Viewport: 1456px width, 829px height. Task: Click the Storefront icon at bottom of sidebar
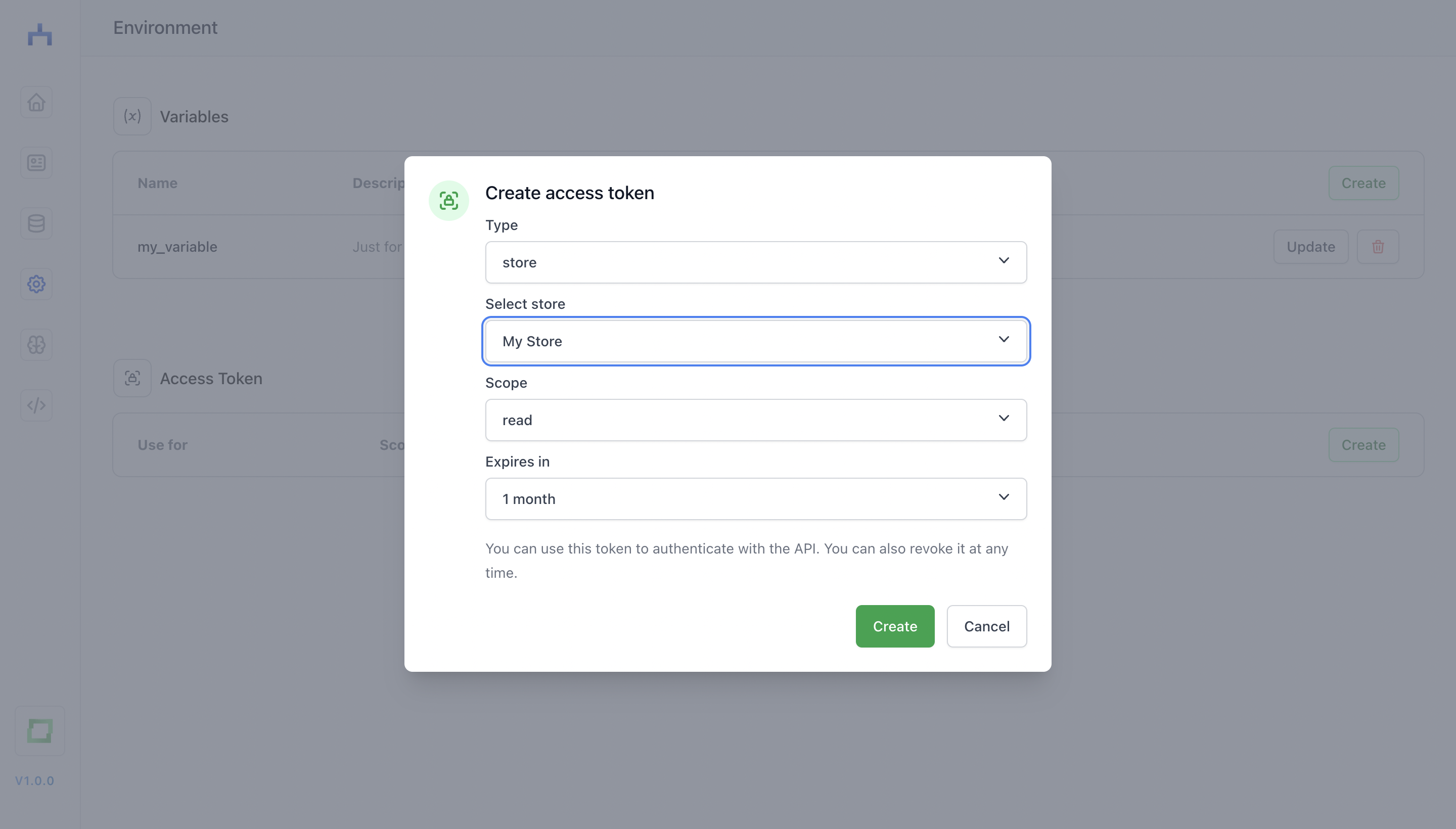coord(39,730)
